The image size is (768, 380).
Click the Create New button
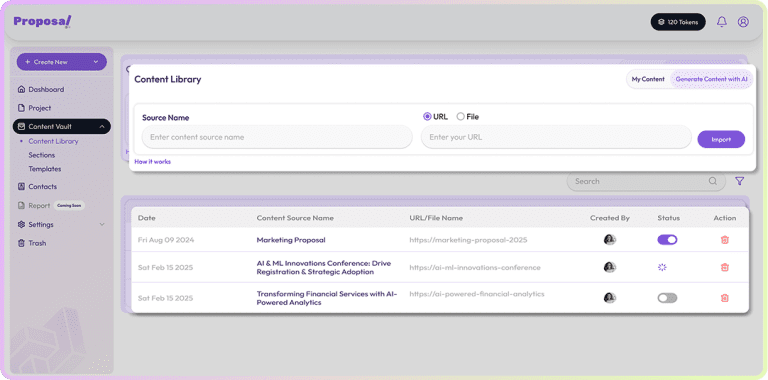tap(62, 62)
